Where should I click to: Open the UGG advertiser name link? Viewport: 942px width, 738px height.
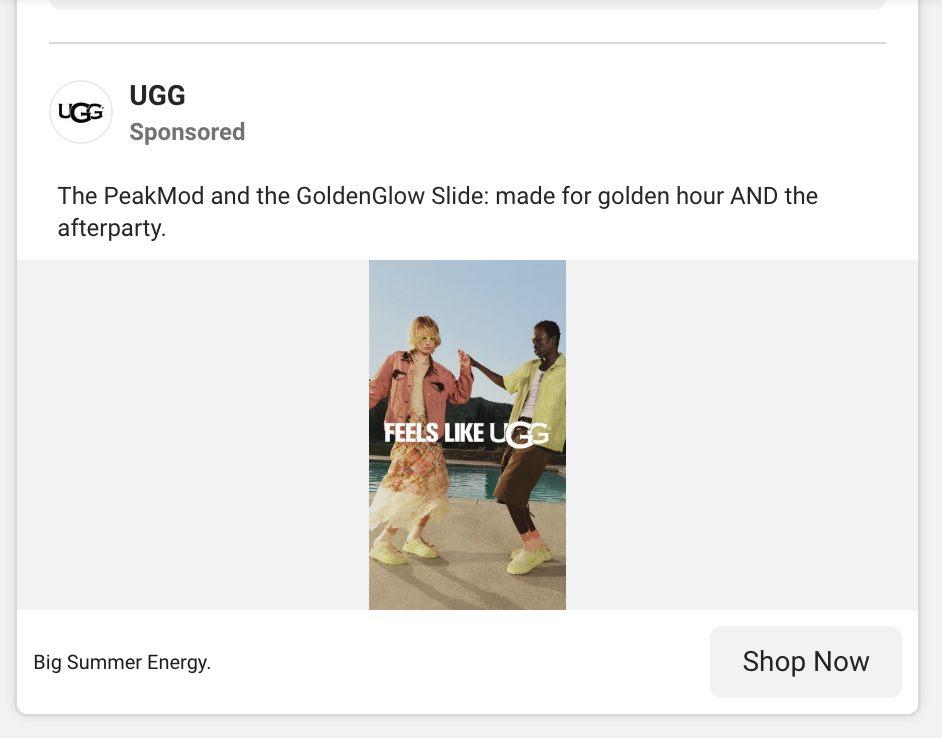pyautogui.click(x=157, y=96)
